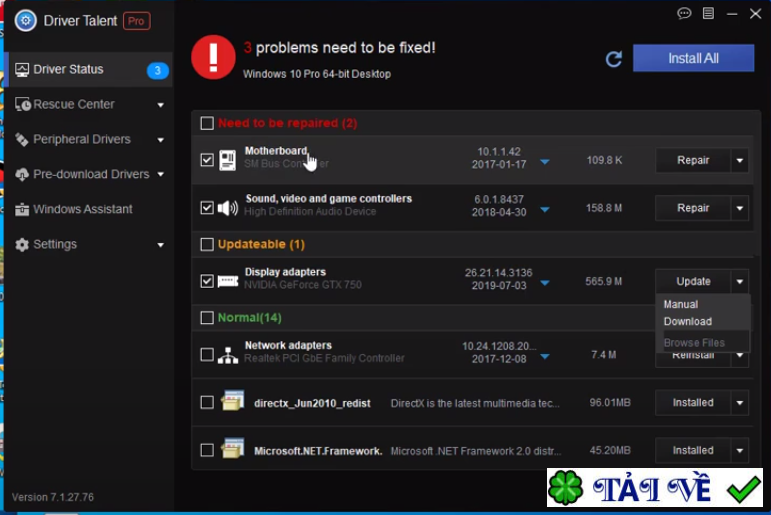
Task: Click Repair for High Definition Audio Device
Action: (692, 208)
